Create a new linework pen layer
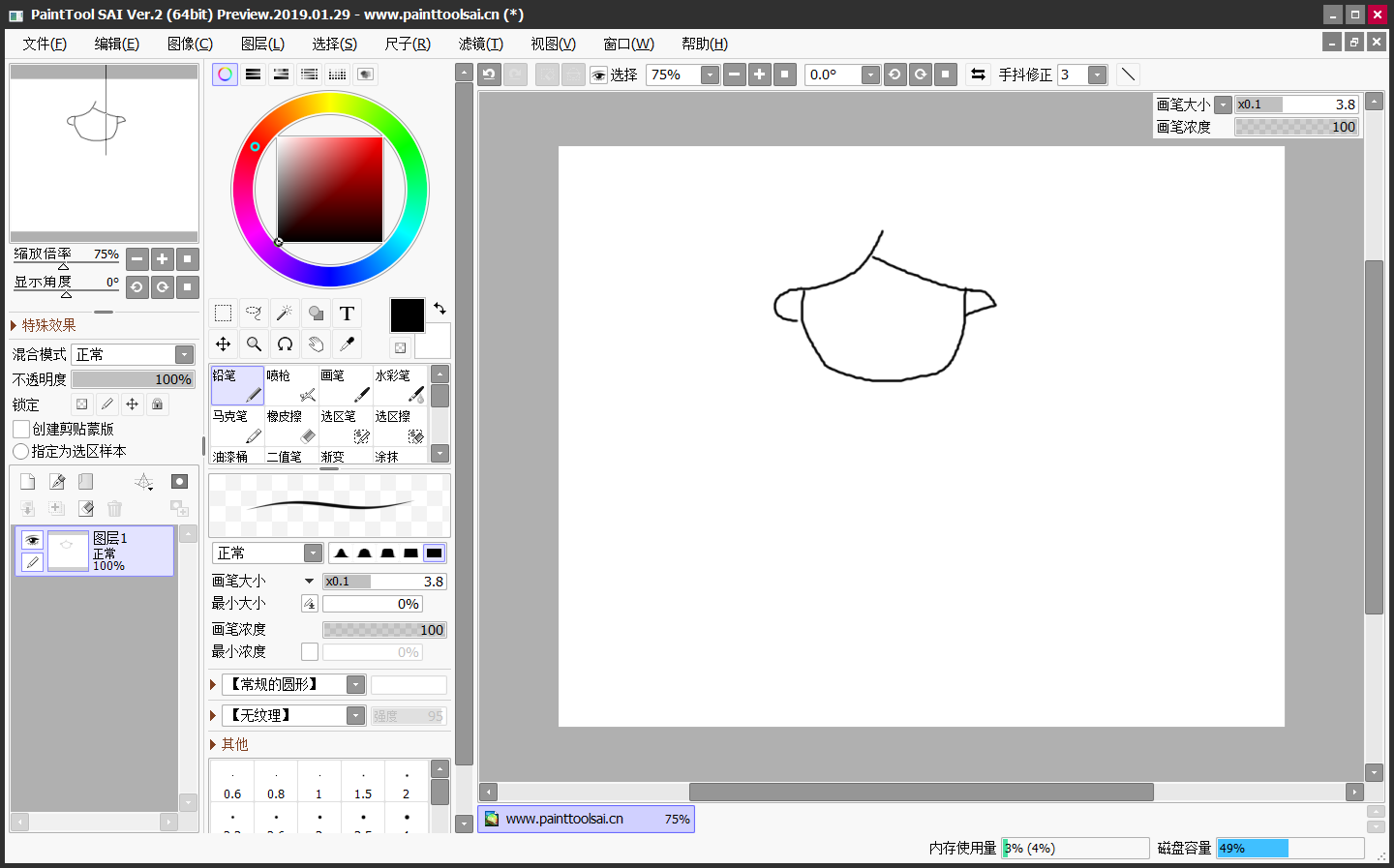This screenshot has width=1394, height=868. tap(57, 482)
